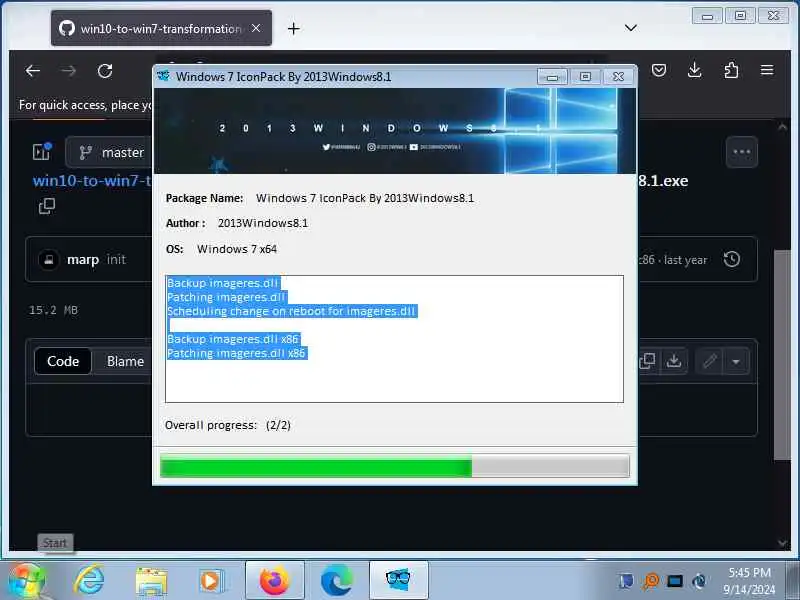Select log line 'Scheduling change on reboot for imageres.dll'
800x600 pixels.
click(292, 311)
